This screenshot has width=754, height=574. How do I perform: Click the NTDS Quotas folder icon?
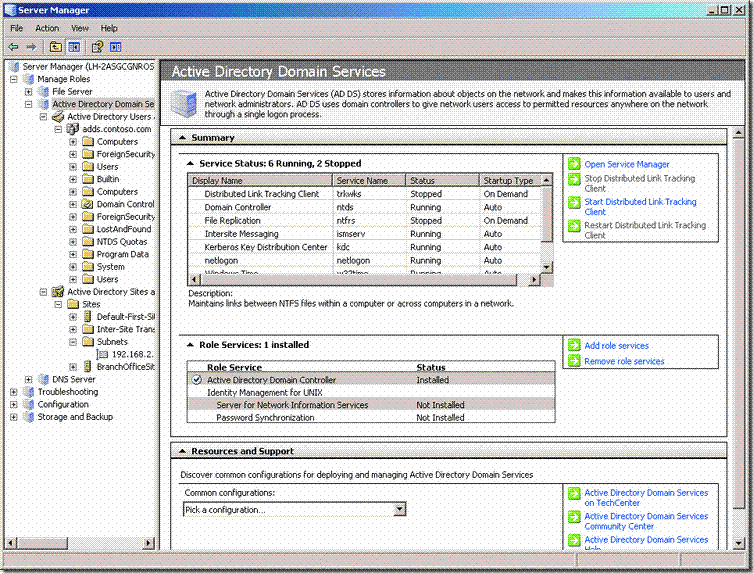click(88, 241)
